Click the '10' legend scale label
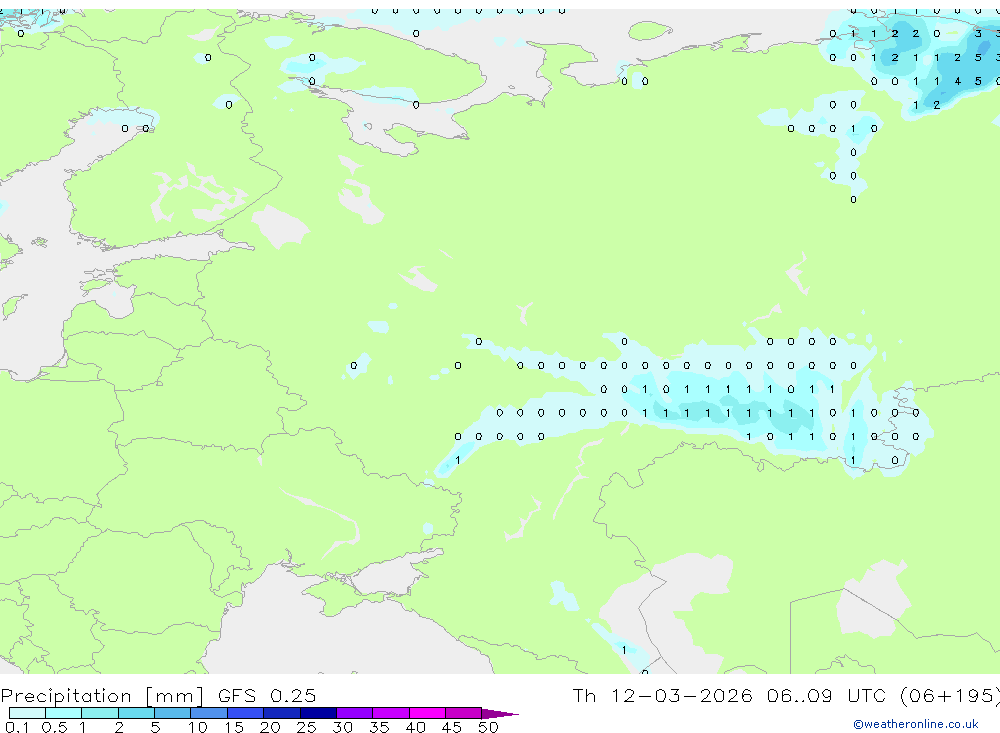 coord(198,727)
